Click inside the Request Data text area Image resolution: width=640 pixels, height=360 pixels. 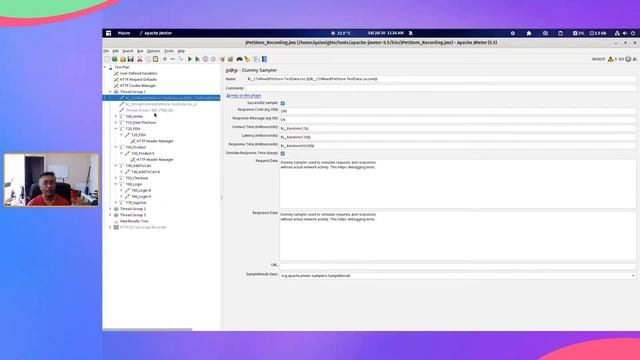[458, 184]
